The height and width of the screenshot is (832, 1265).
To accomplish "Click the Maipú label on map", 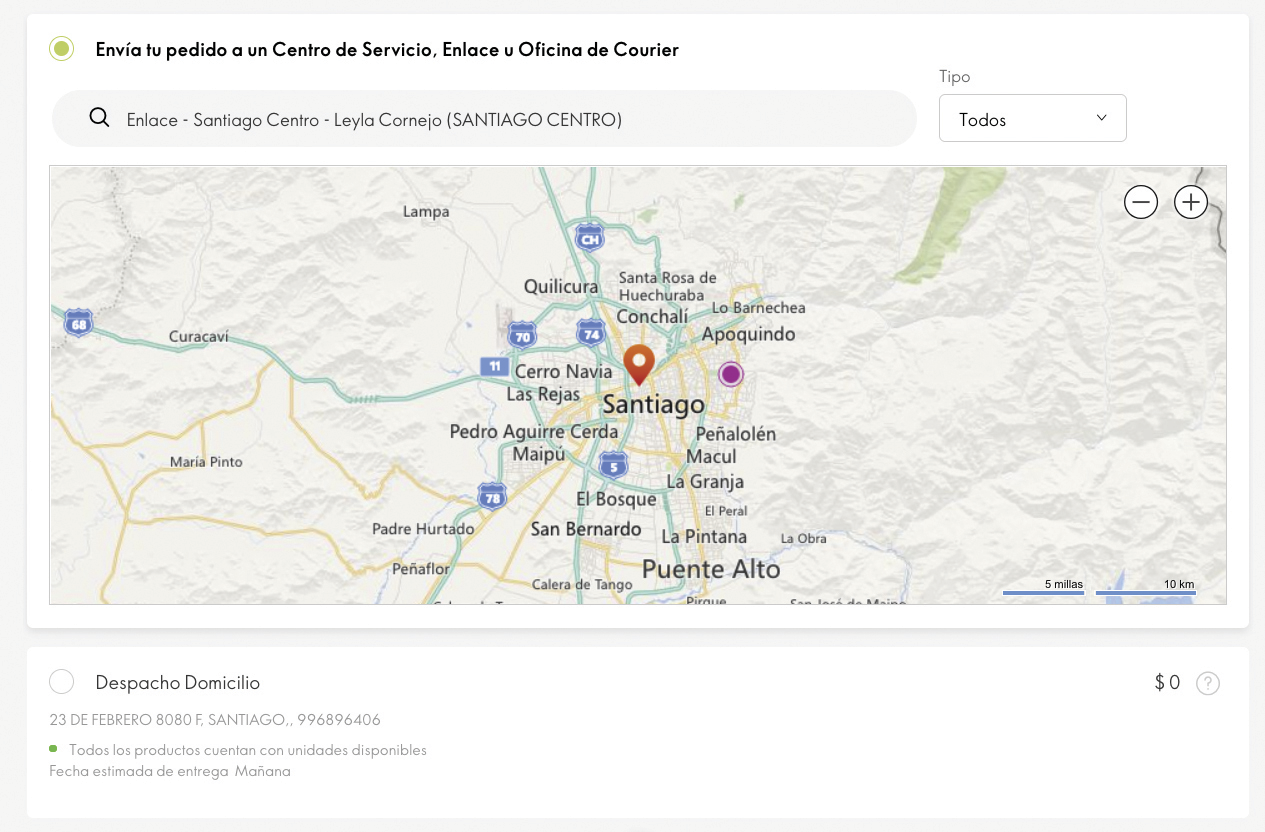I will tap(539, 454).
